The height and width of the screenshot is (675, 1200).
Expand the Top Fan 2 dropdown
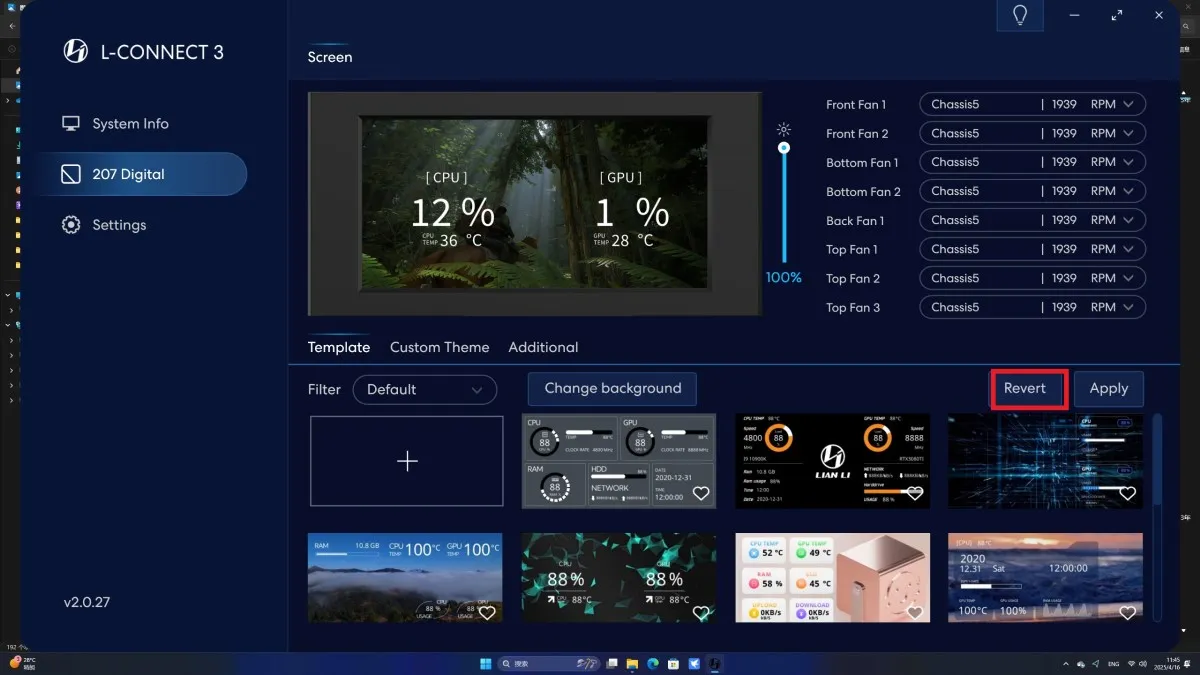1032,278
